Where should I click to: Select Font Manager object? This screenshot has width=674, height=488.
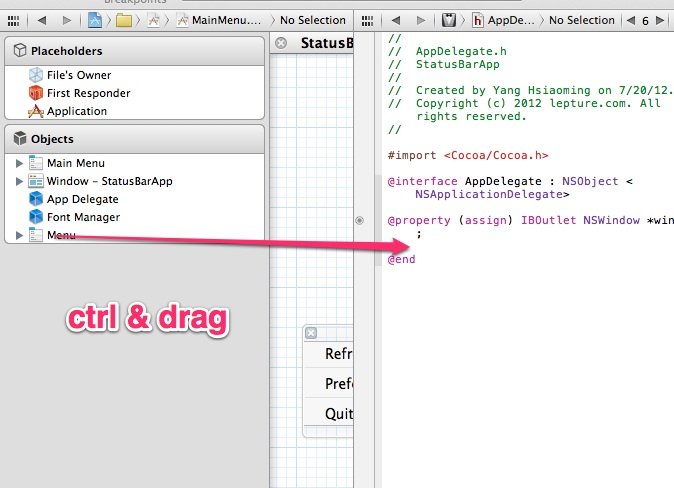point(135,217)
